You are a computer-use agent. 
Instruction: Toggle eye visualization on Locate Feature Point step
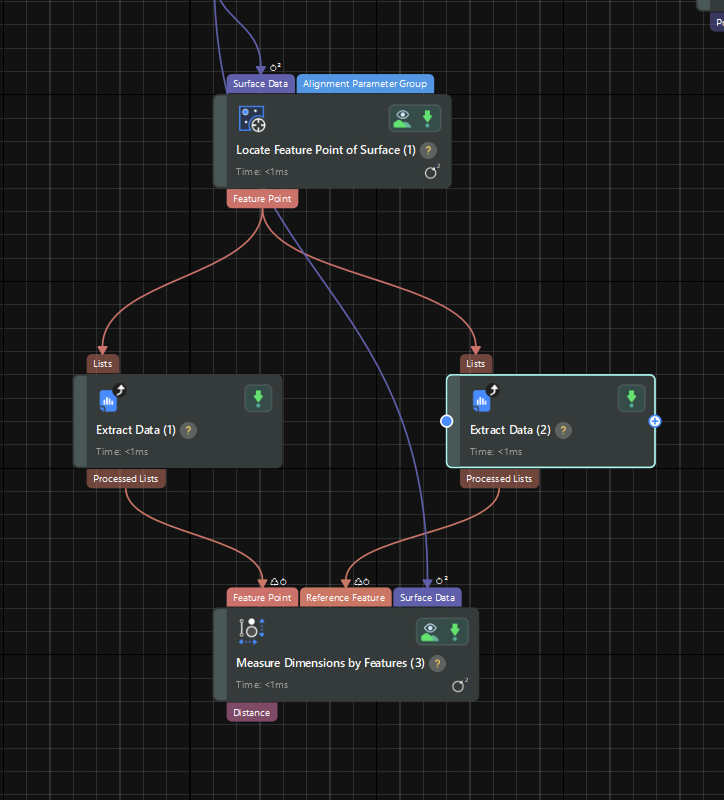(x=402, y=118)
